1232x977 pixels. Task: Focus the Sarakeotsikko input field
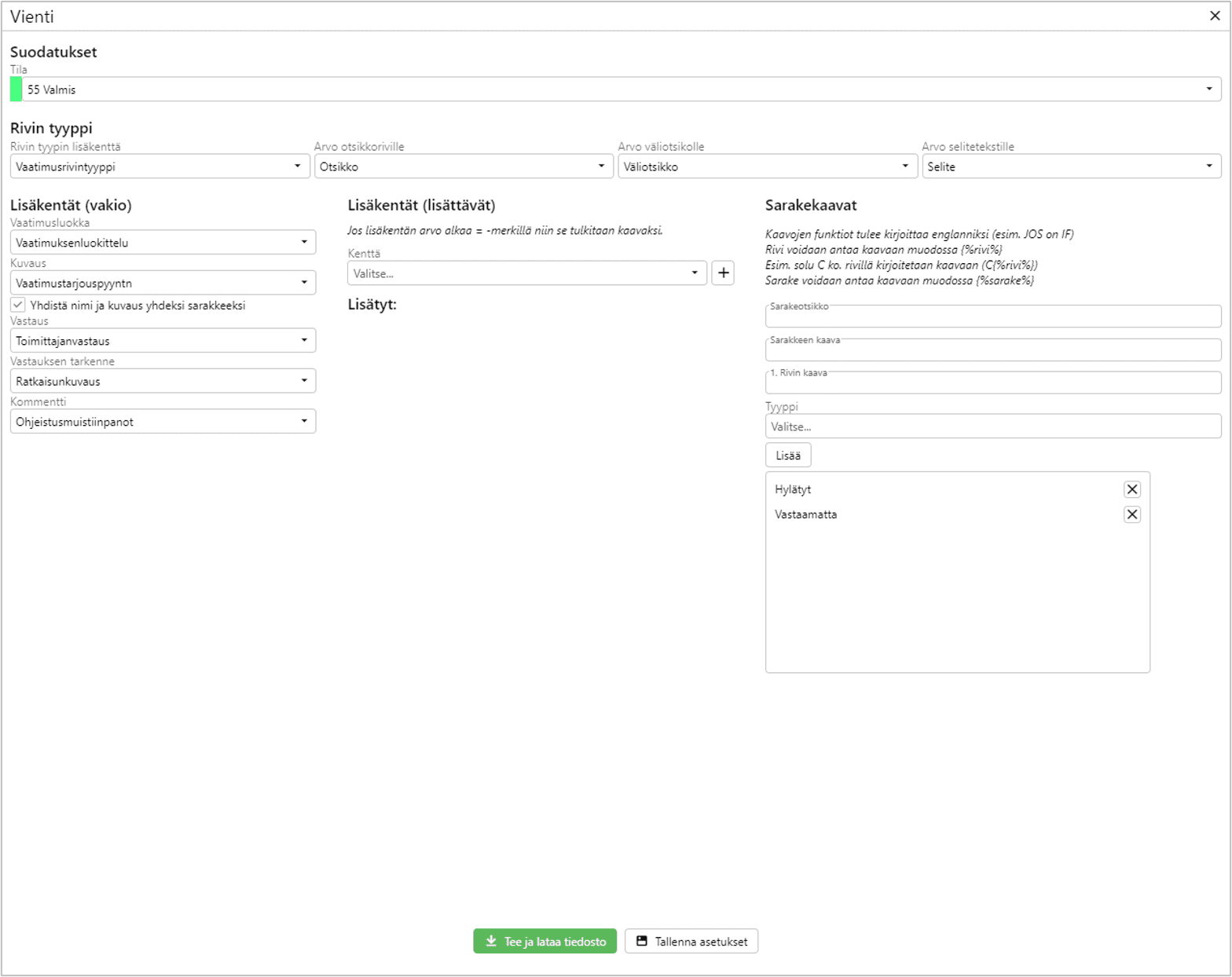tap(992, 317)
